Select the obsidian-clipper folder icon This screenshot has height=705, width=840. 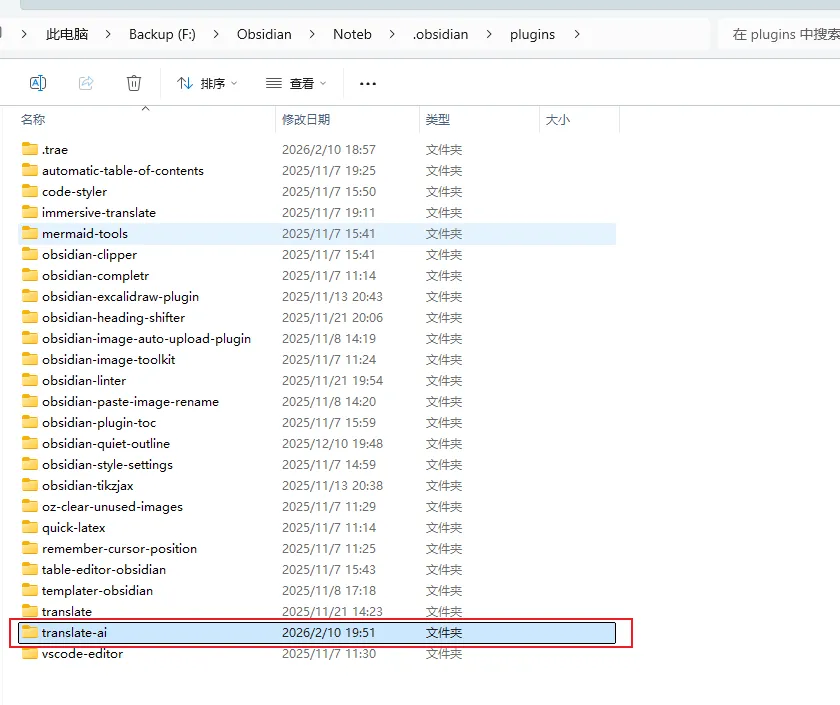pyautogui.click(x=30, y=254)
